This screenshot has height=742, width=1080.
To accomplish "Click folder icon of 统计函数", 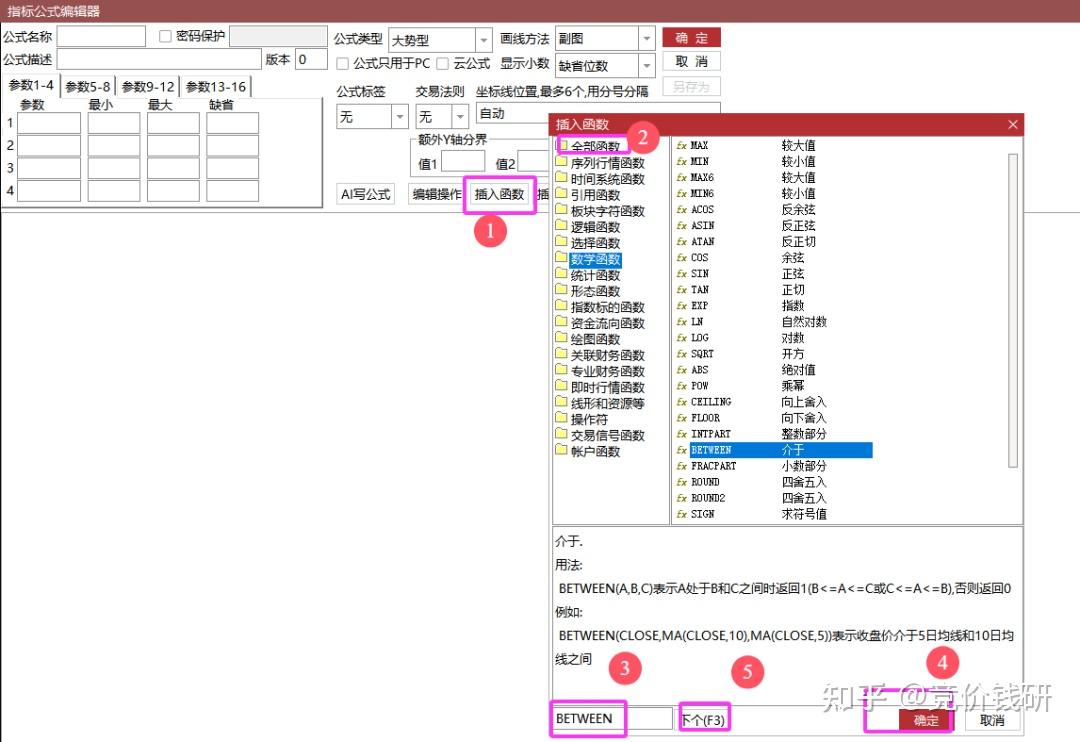I will [561, 275].
